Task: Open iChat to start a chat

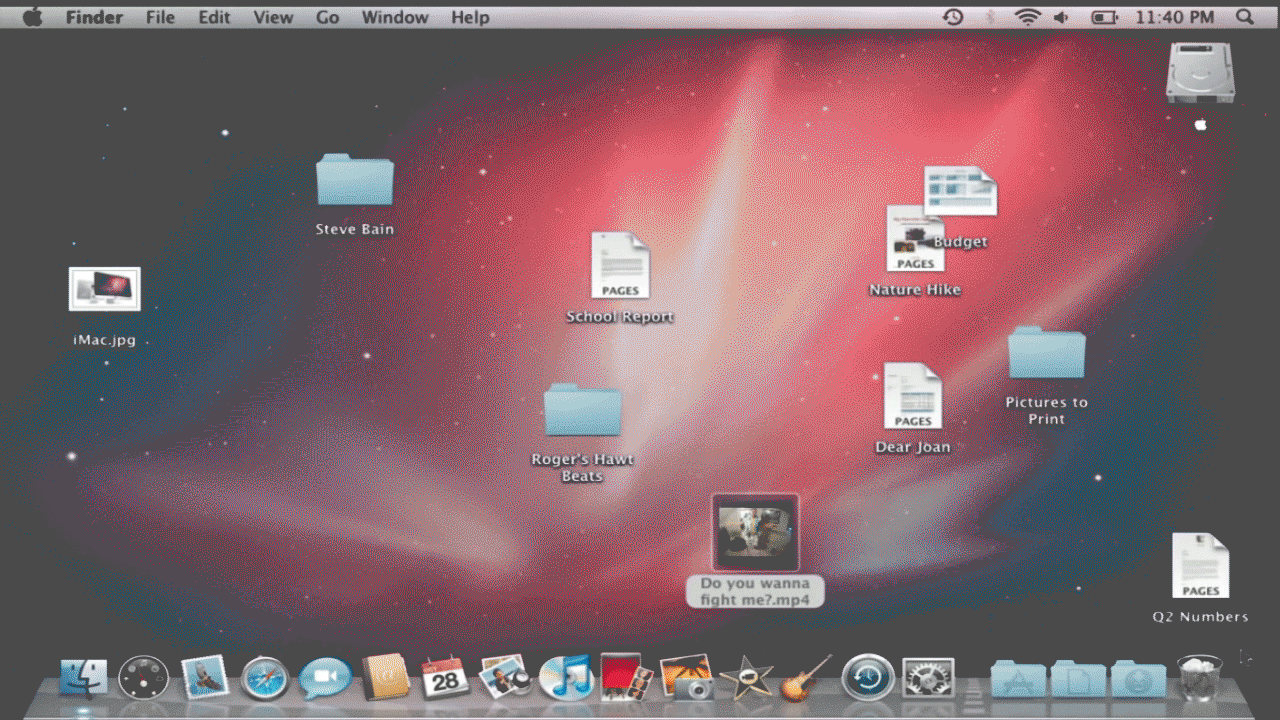Action: (x=324, y=676)
